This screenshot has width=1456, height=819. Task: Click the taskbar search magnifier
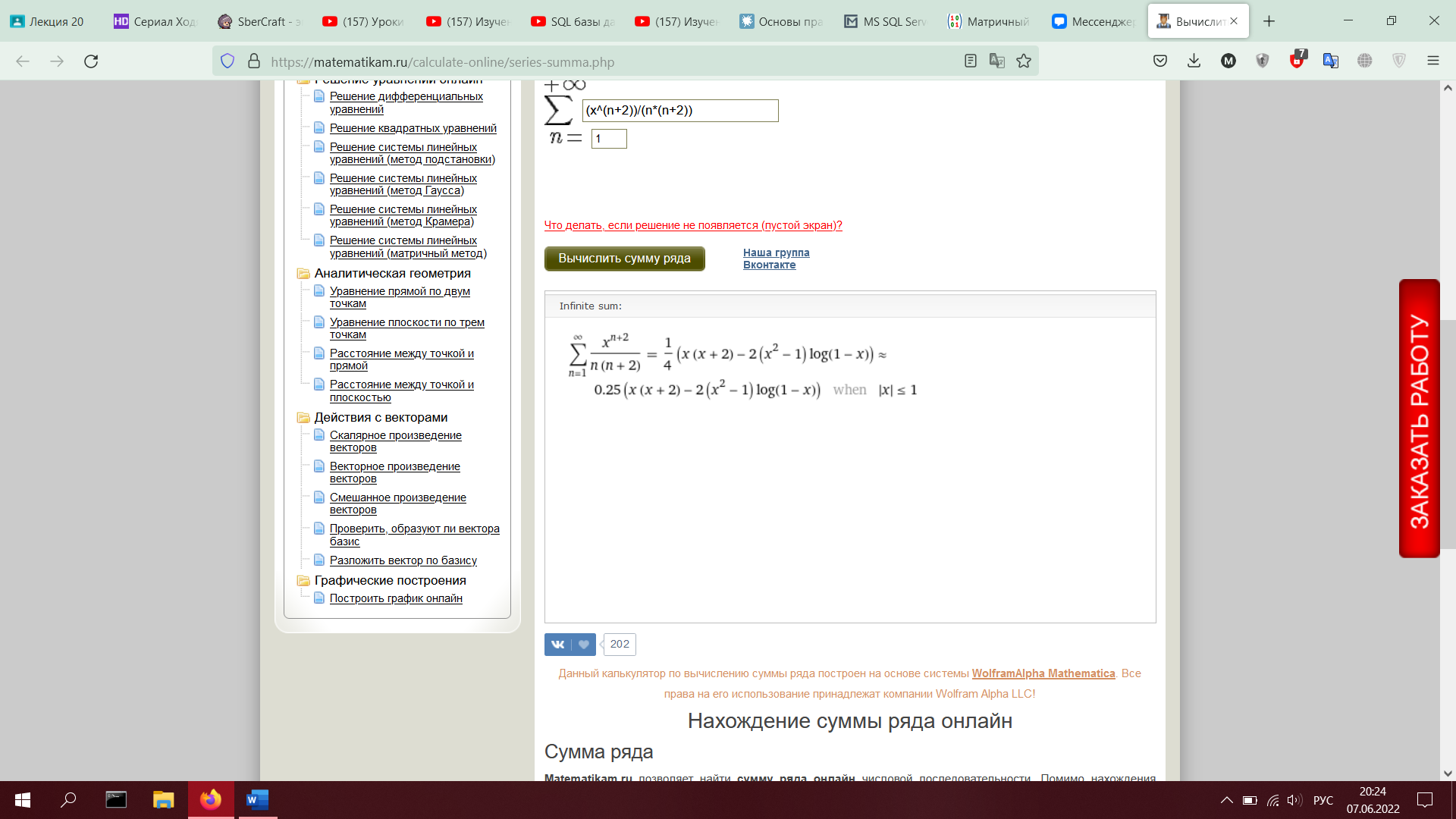[x=68, y=800]
